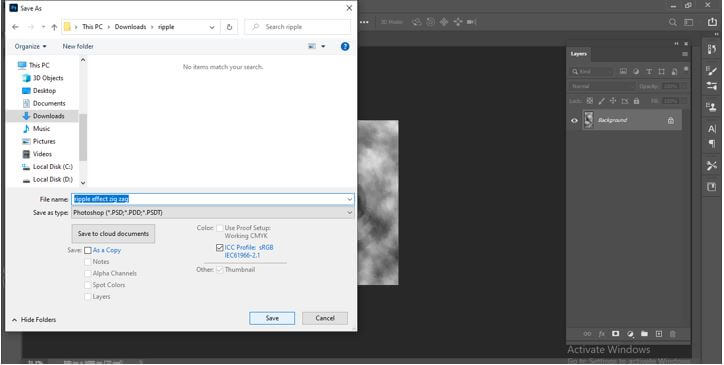Hide the Background layer with eye icon

pyautogui.click(x=574, y=121)
